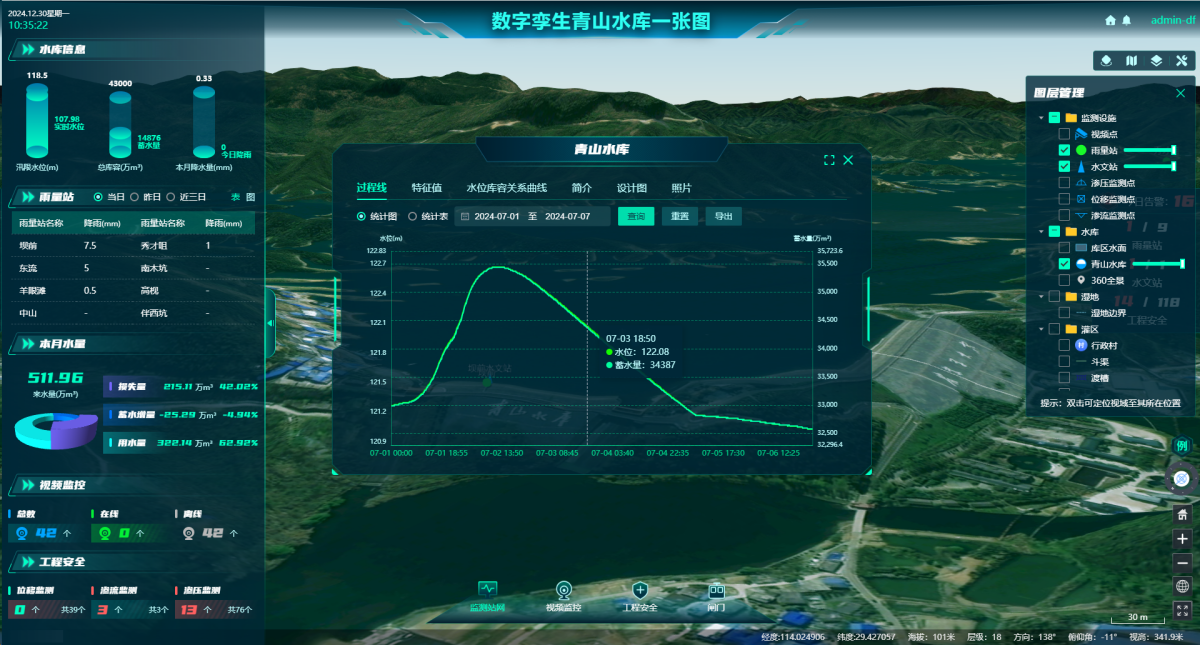Open the 例 legend button on map
Viewport: 1200px width, 645px height.
point(1182,446)
